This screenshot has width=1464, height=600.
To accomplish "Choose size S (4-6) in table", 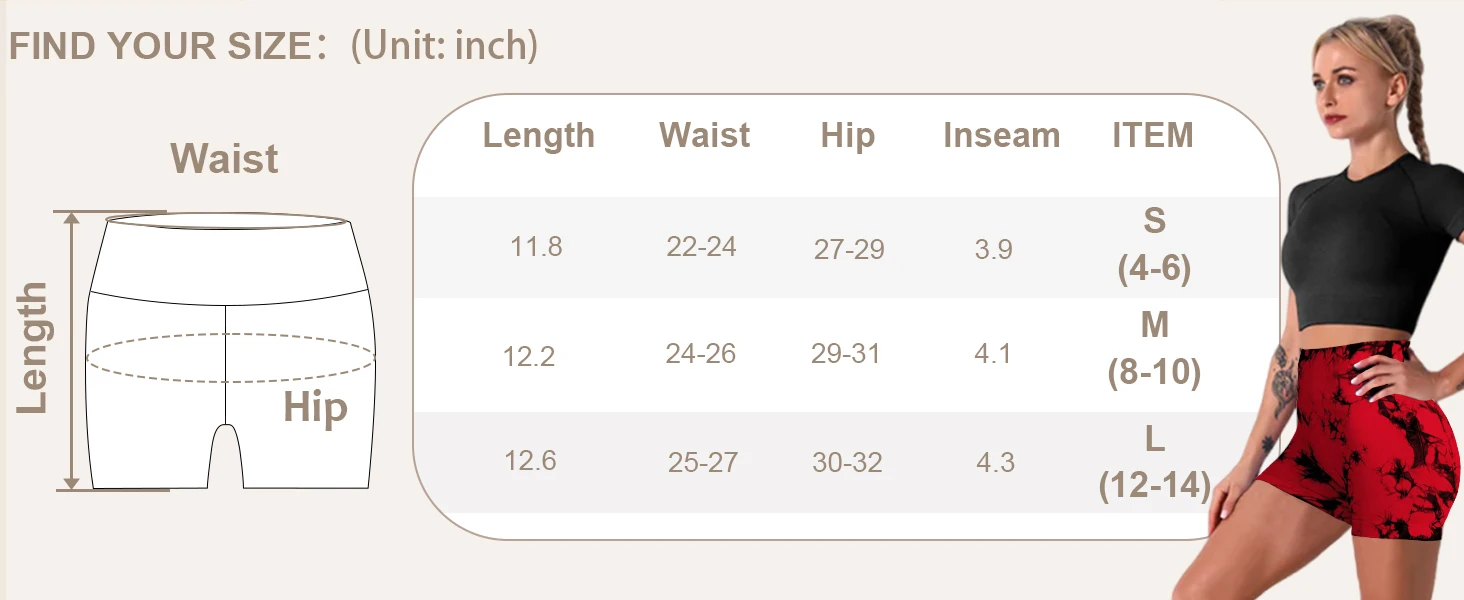I will point(1154,245).
